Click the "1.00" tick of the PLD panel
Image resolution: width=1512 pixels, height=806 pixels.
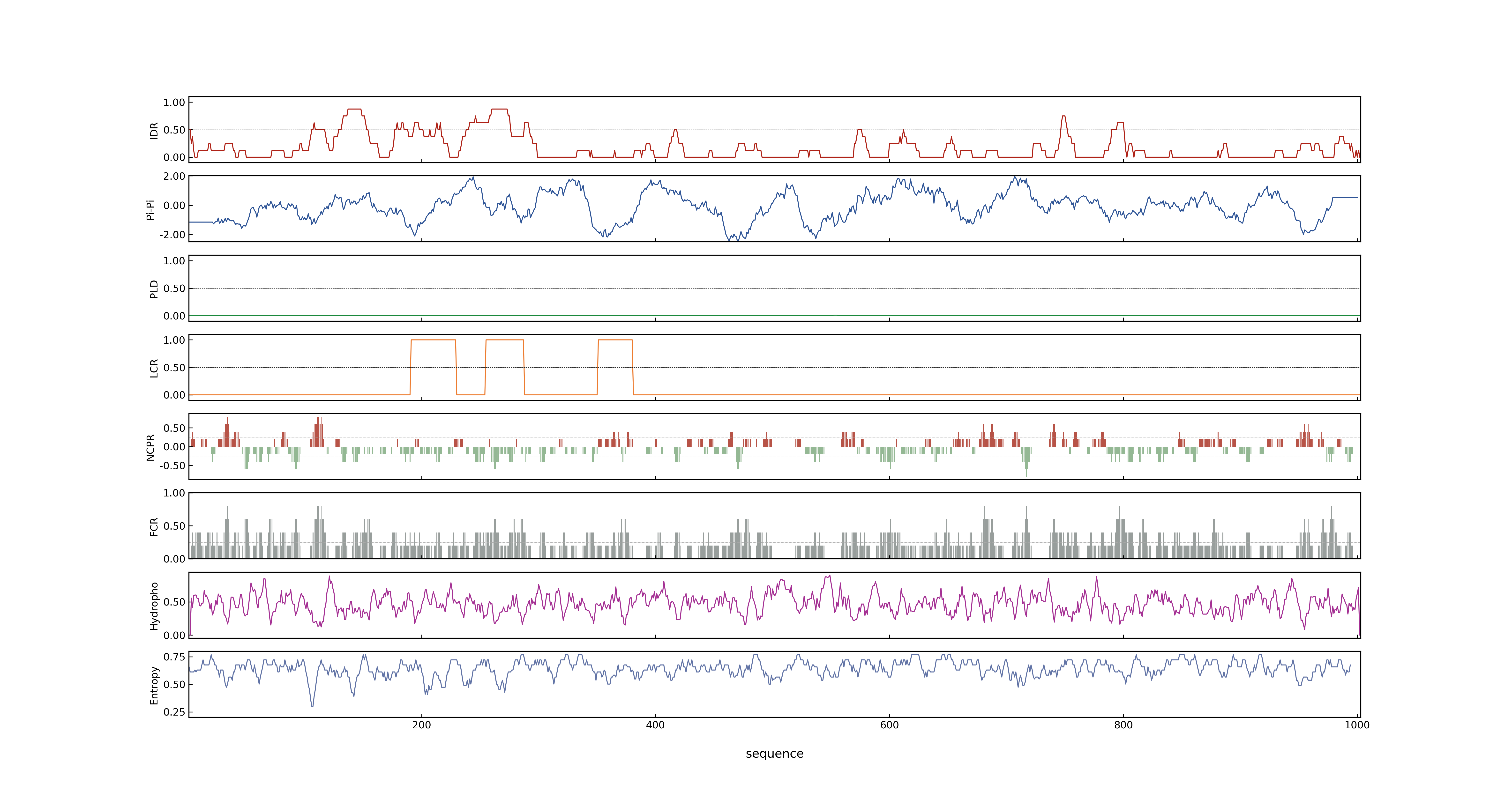pos(174,261)
